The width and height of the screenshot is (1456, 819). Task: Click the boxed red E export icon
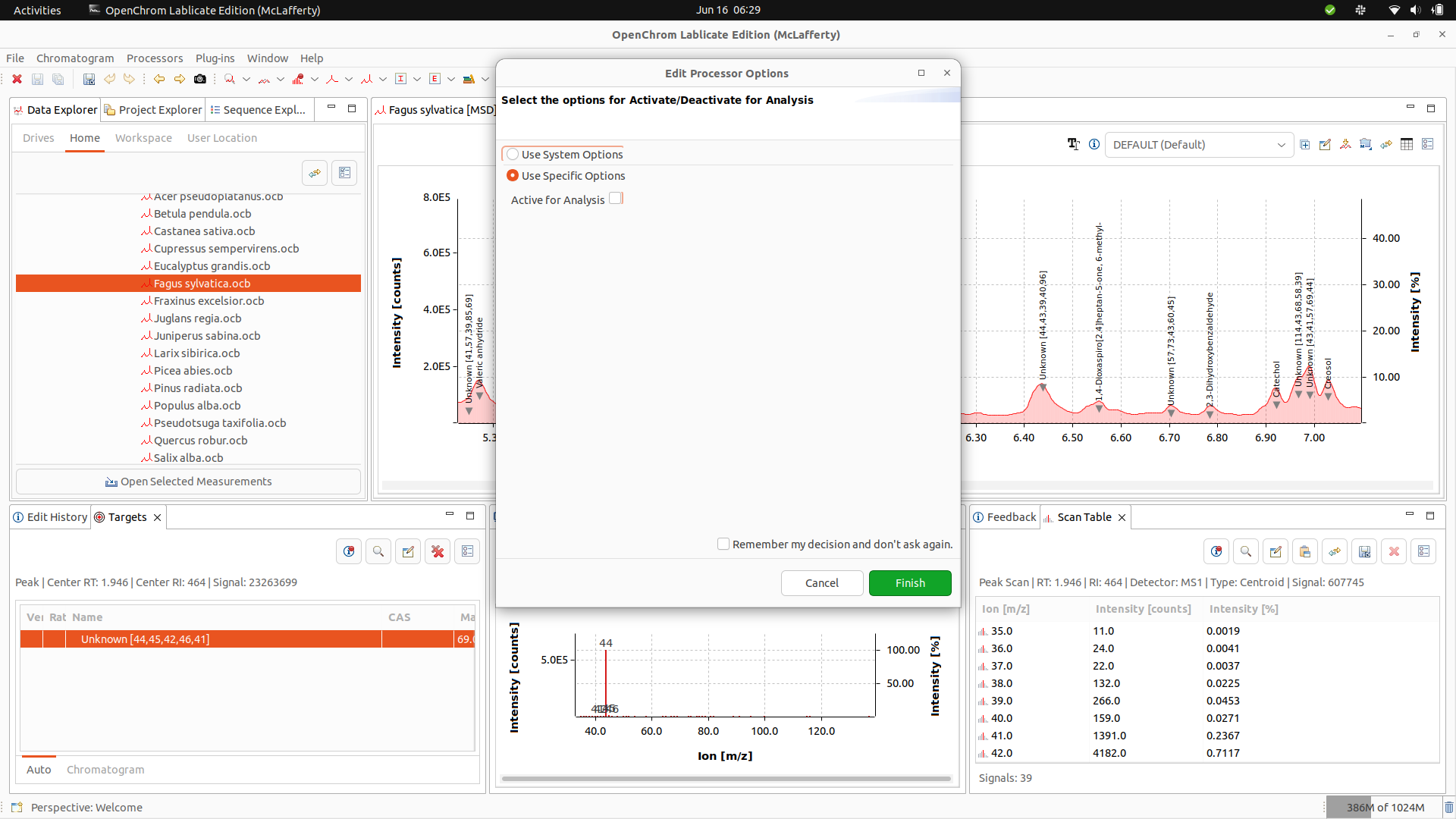coord(435,79)
